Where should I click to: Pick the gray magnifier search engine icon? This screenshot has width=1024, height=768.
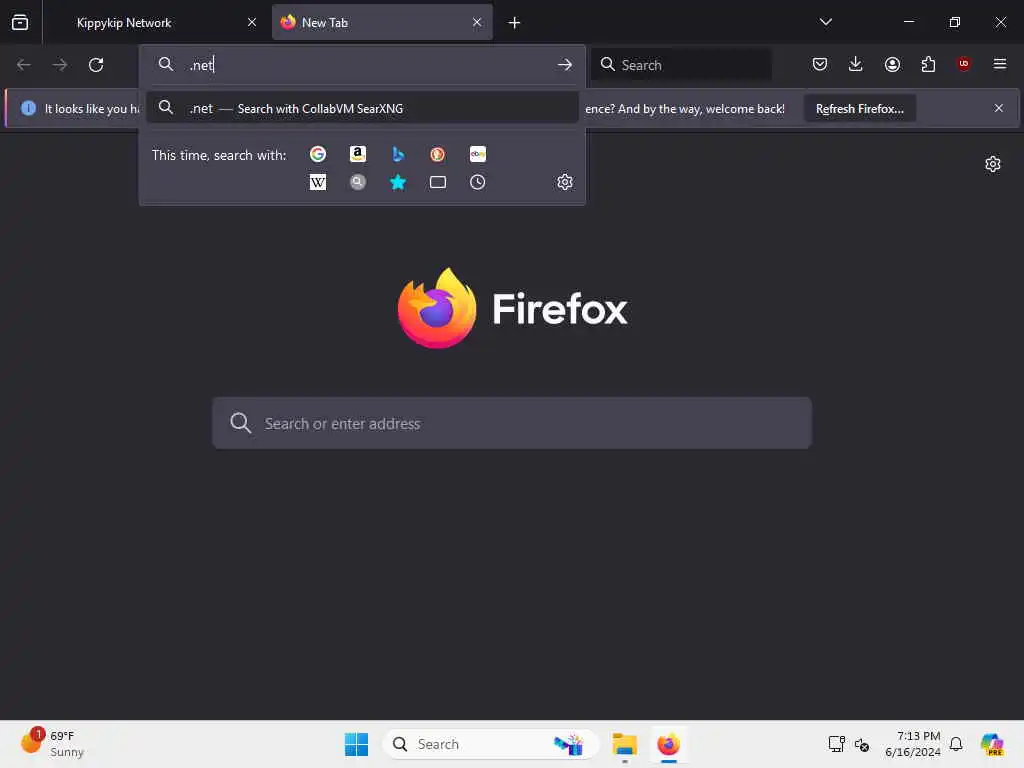[357, 182]
